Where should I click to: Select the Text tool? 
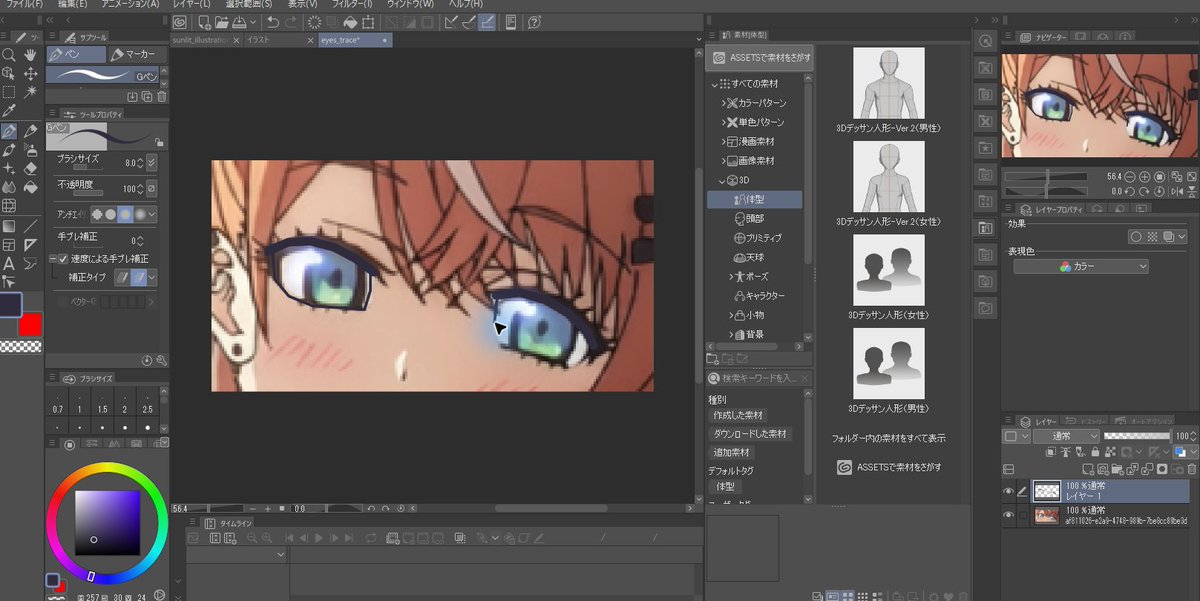pos(8,264)
